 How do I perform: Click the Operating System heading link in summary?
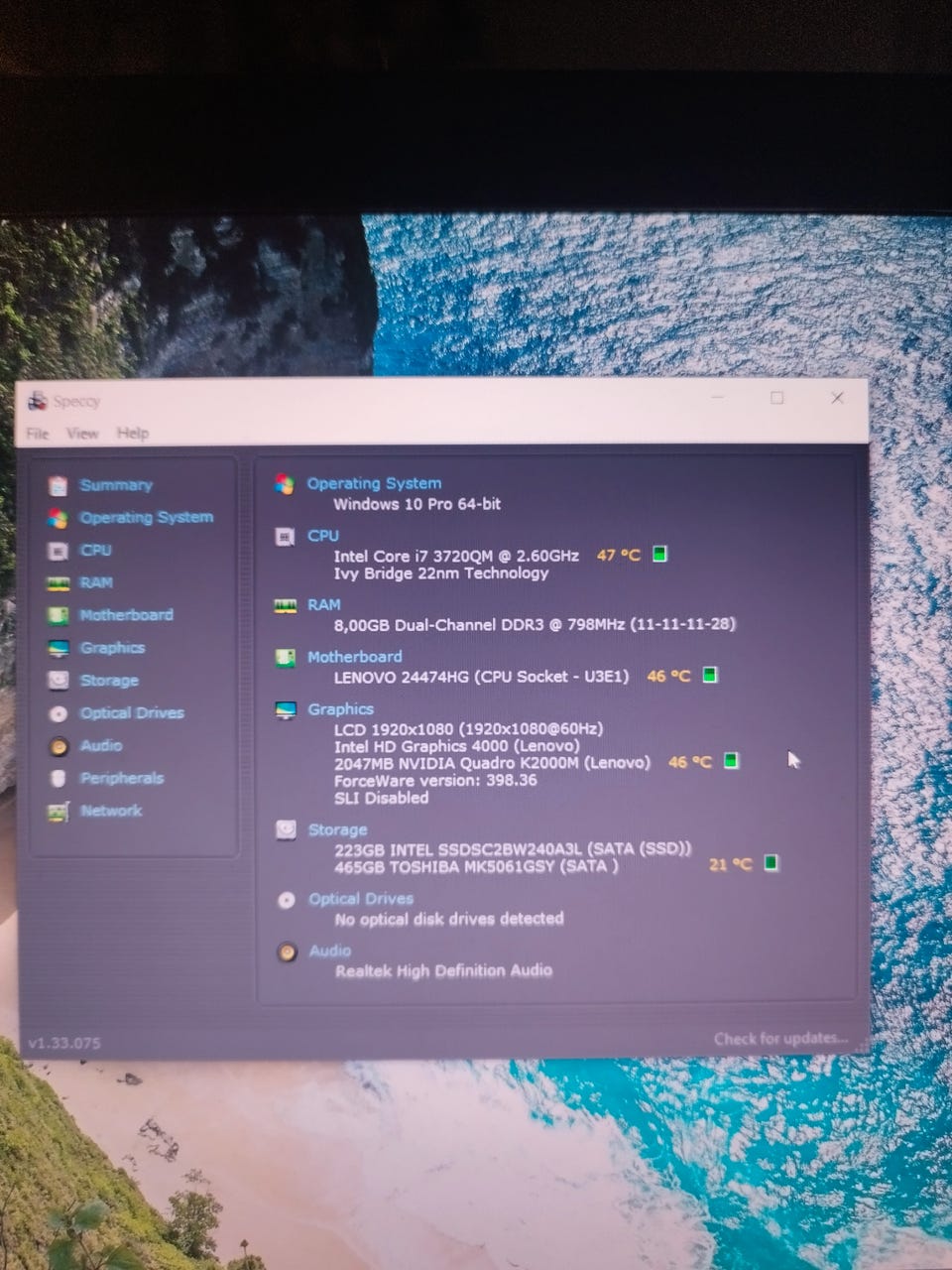coord(374,484)
